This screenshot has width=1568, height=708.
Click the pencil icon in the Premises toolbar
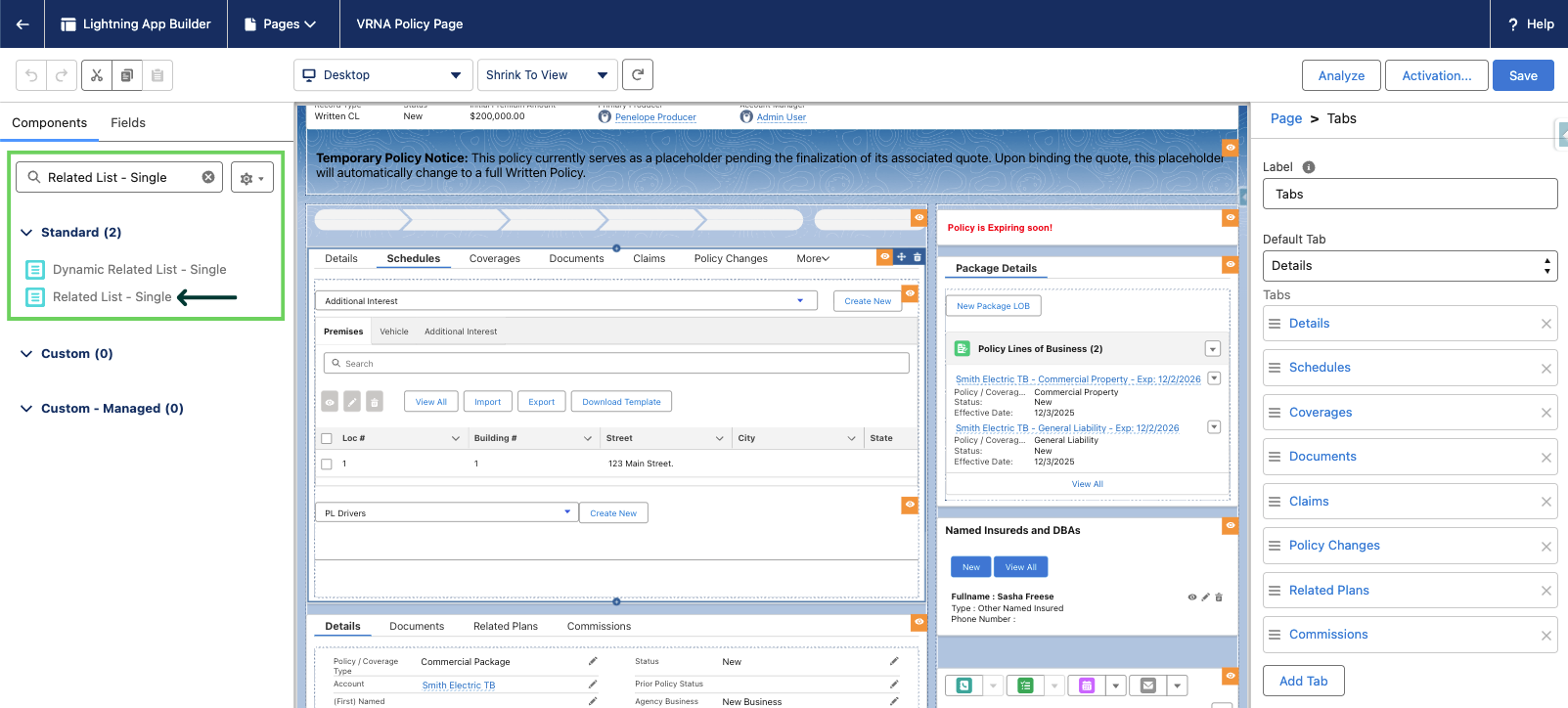click(x=352, y=401)
